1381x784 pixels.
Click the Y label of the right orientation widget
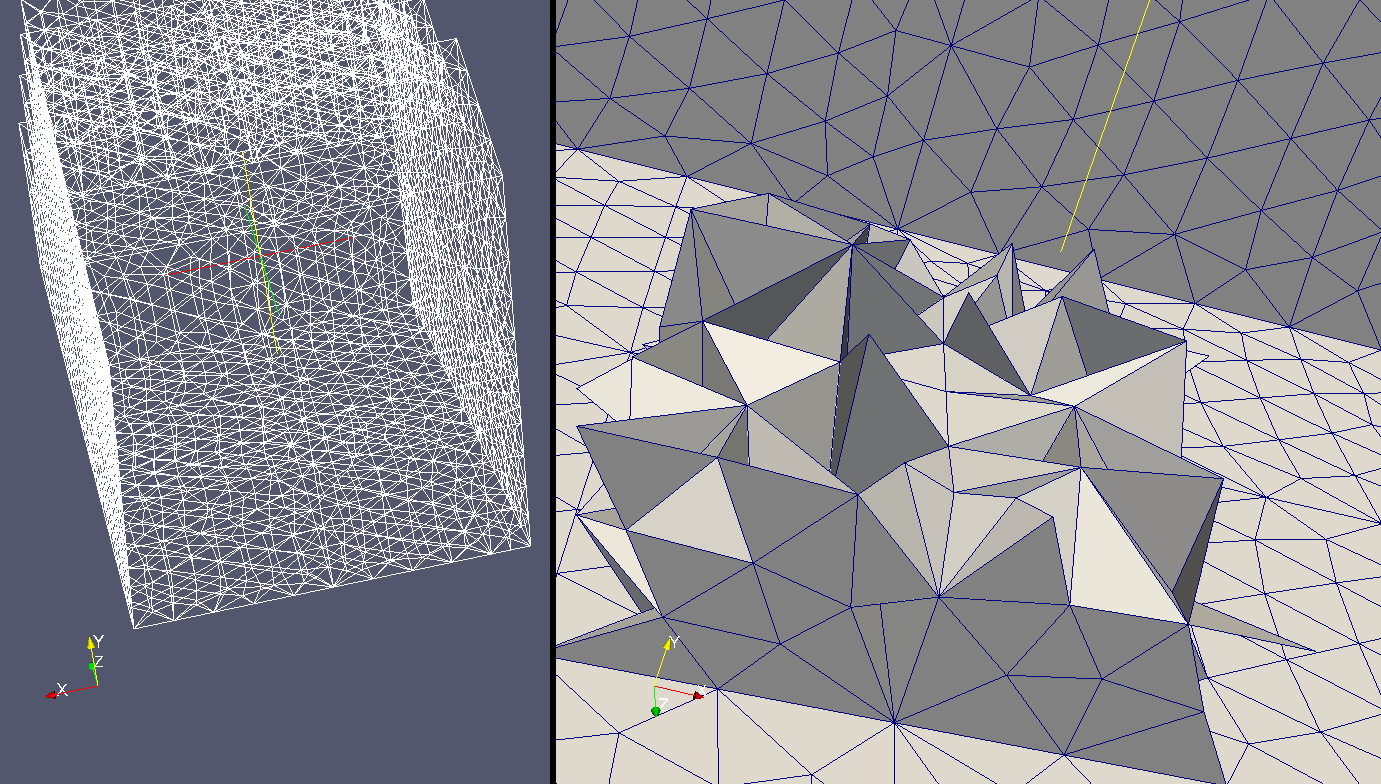(x=674, y=643)
